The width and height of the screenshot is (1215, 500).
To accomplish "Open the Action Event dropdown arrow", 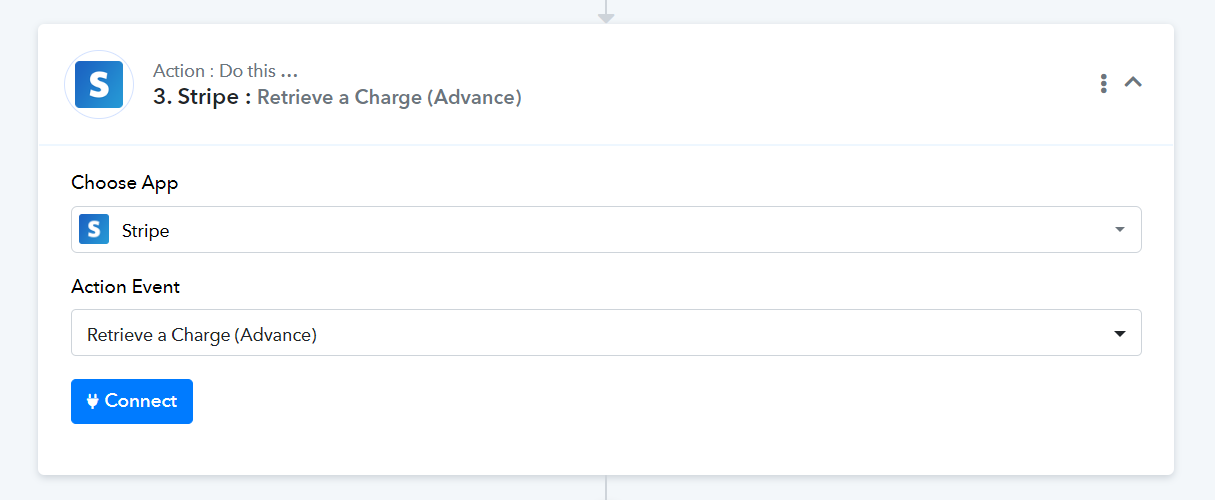I will 1120,334.
